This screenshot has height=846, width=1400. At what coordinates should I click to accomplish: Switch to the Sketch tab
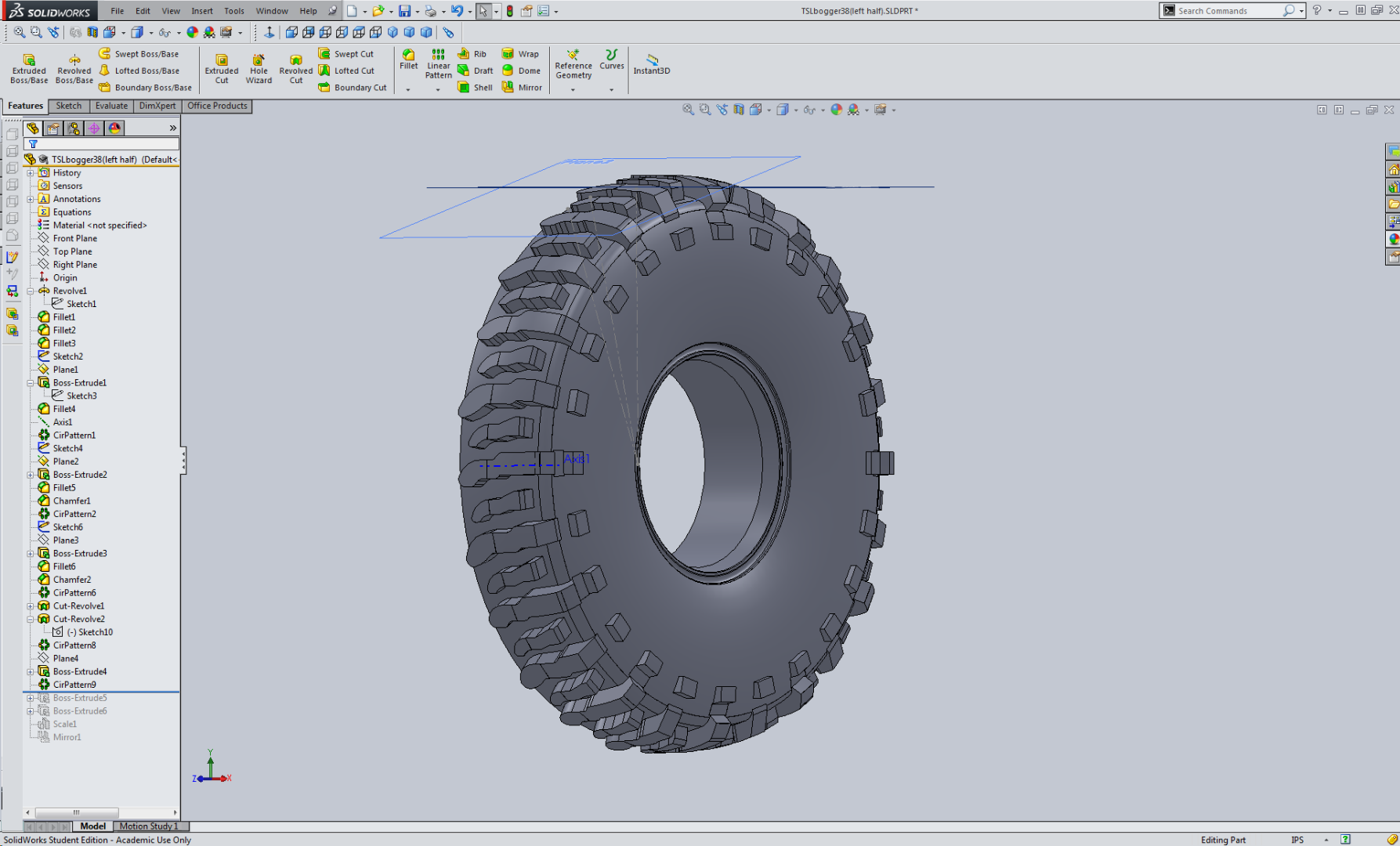coord(68,106)
